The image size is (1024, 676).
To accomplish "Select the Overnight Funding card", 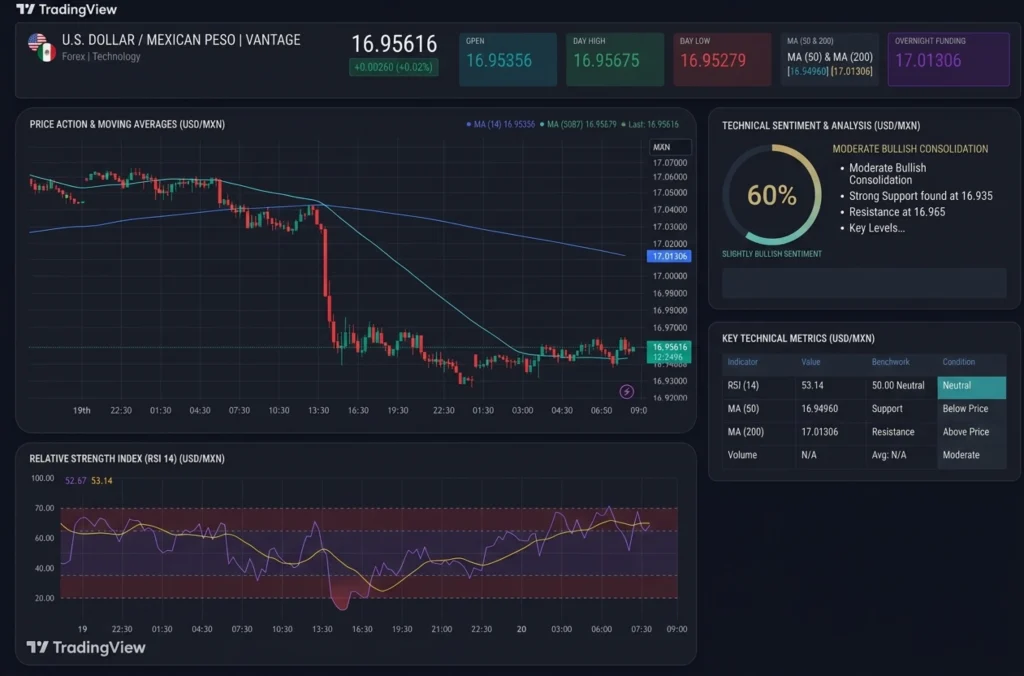I will click(x=948, y=59).
